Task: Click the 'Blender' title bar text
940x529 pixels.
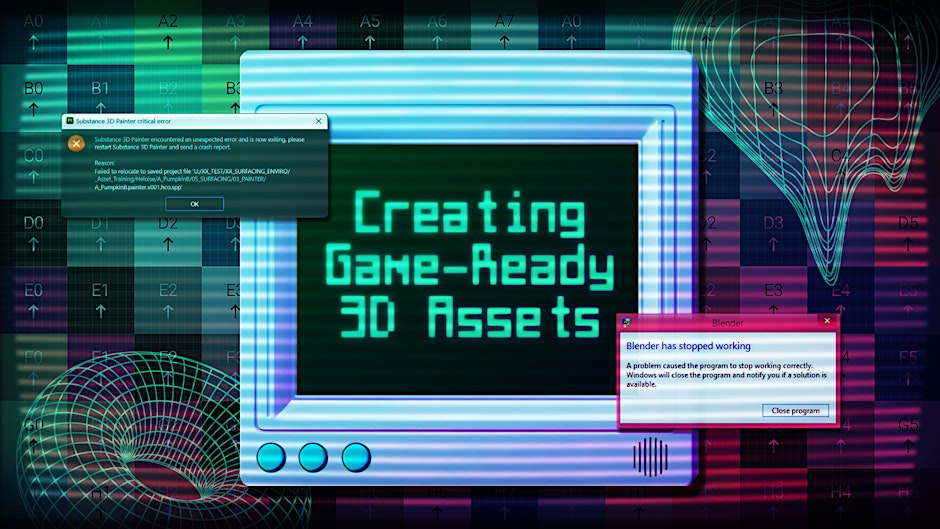Action: (728, 323)
